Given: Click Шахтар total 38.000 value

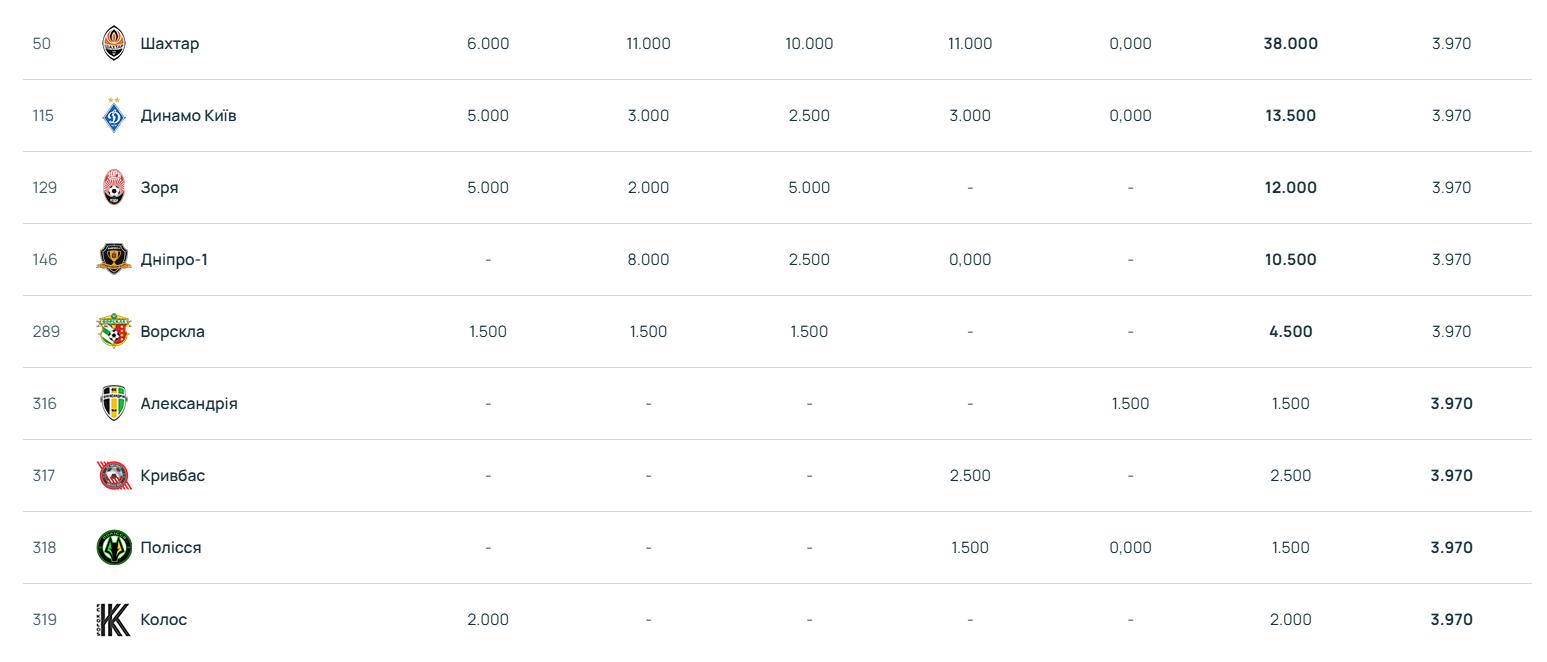Looking at the screenshot, I should coord(1290,44).
